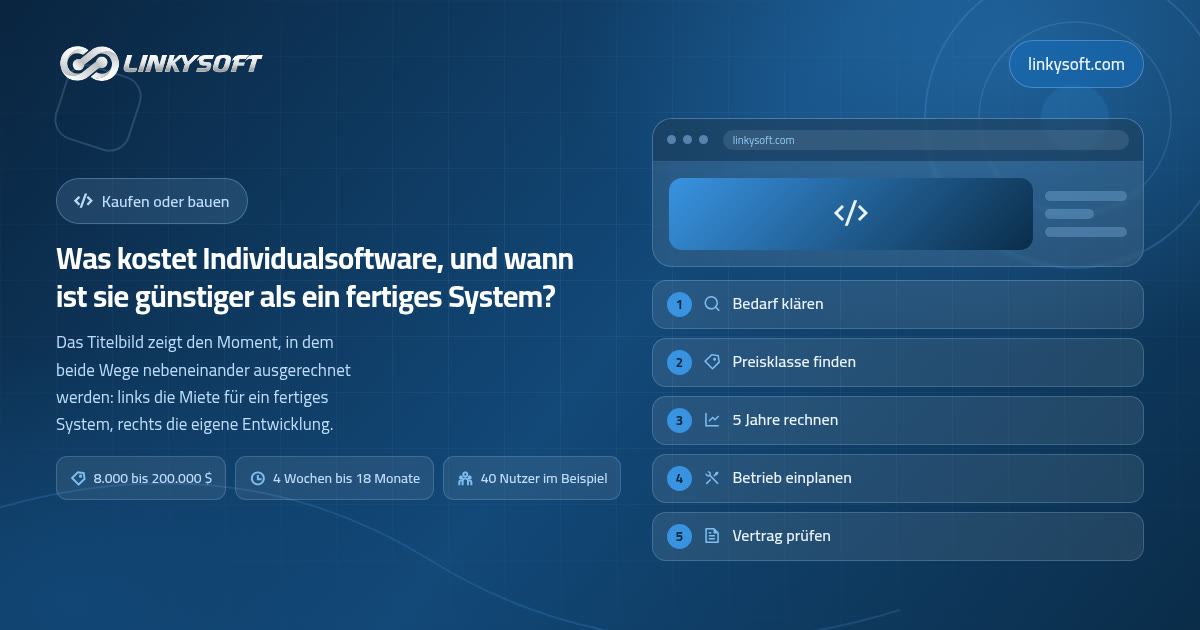Screen dimensions: 1200x630
Task: Click the document icon in Vertrag prüfen
Action: [x=712, y=536]
